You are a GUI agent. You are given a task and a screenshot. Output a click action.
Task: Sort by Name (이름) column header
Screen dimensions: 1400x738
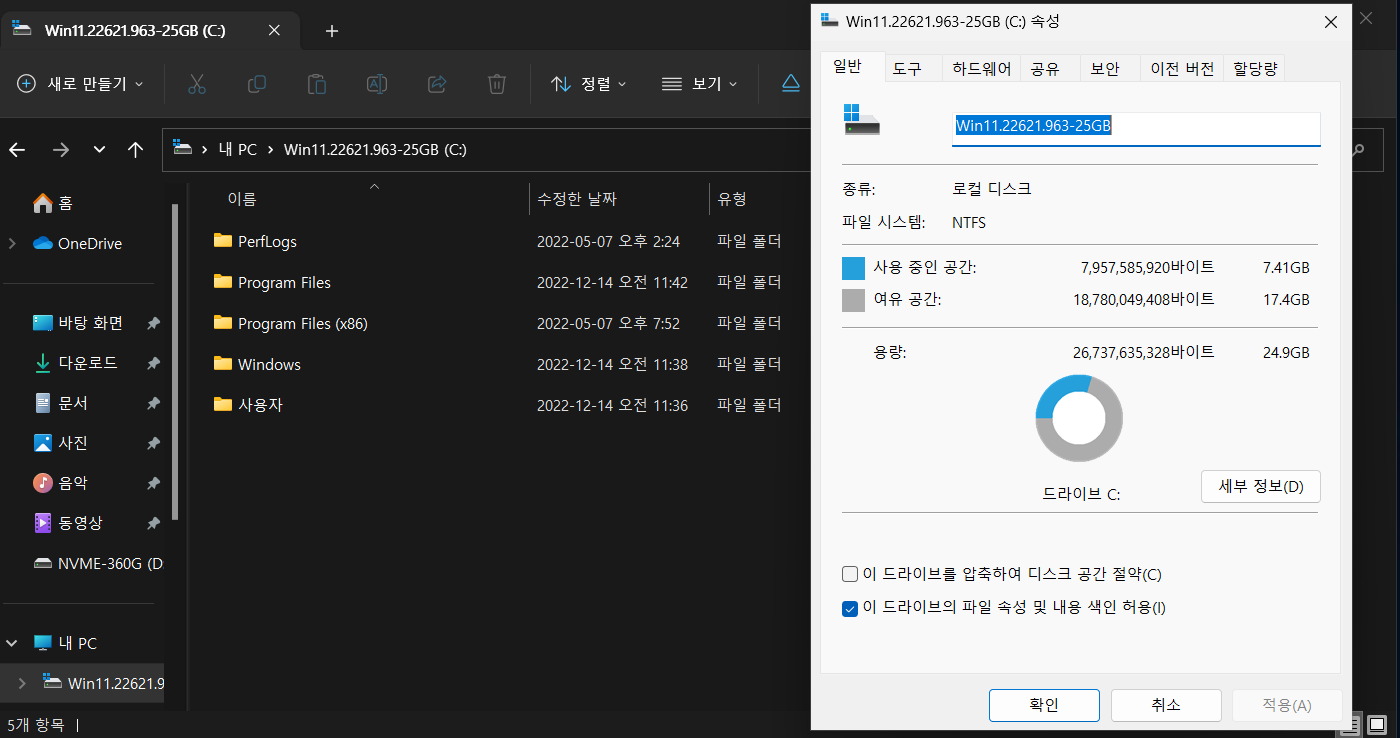pyautogui.click(x=242, y=199)
